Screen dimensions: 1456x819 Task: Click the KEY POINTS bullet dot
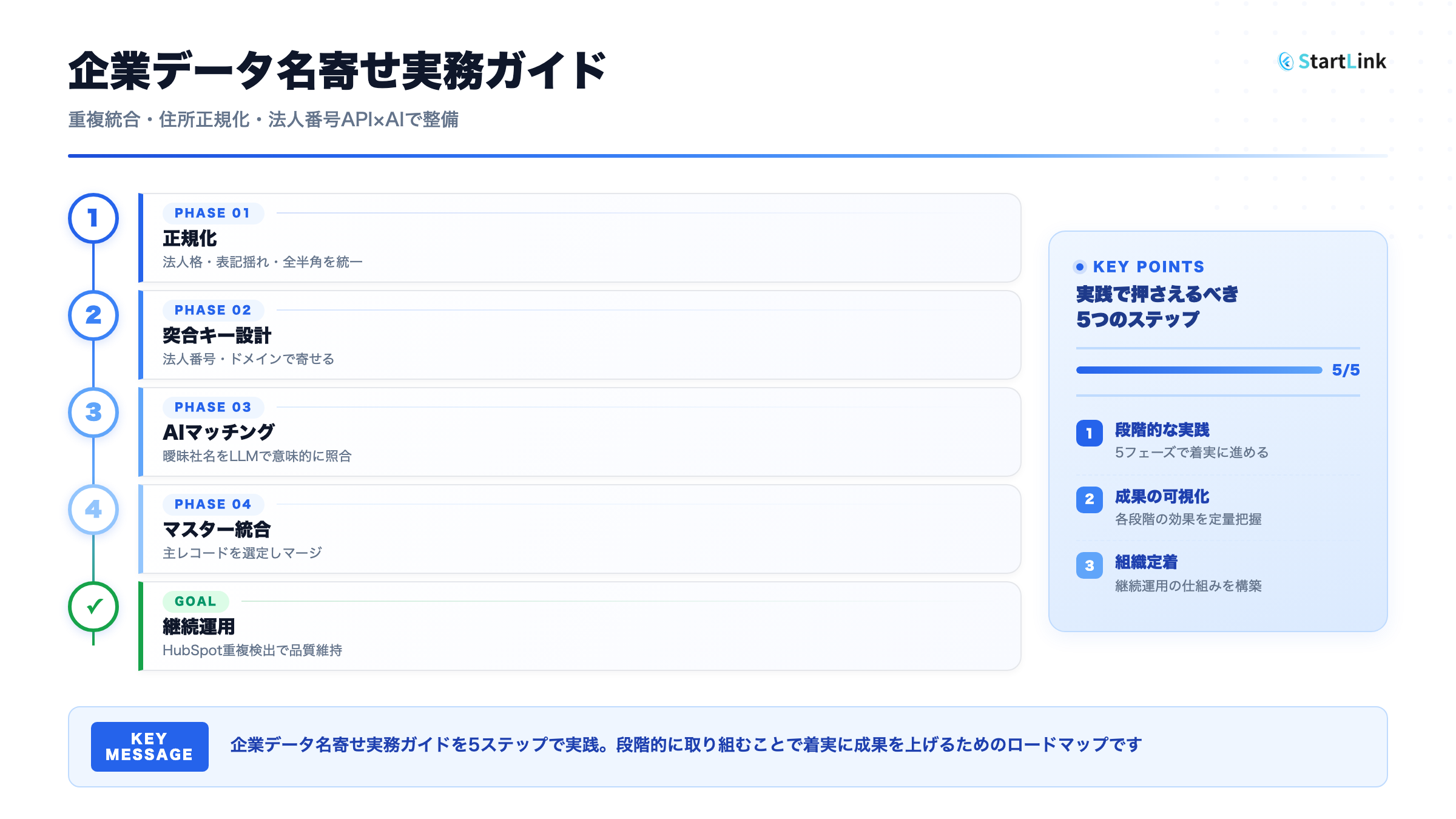tap(1079, 267)
